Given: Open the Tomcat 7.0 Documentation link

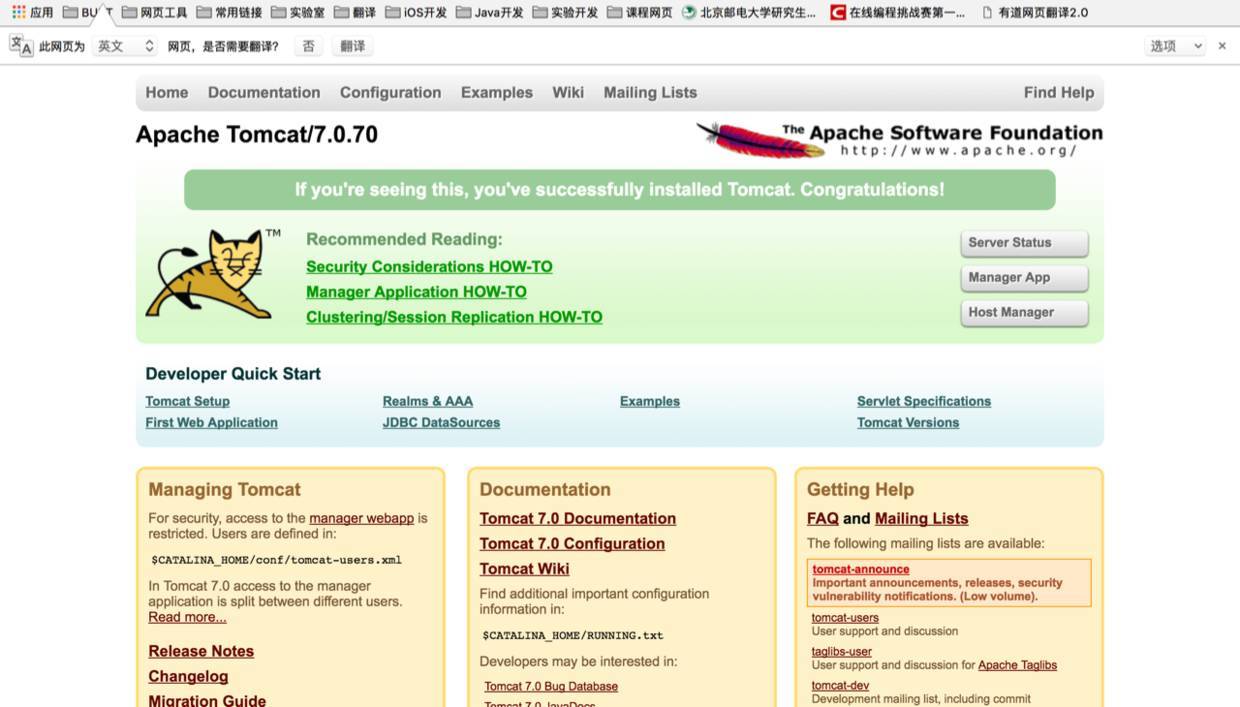Looking at the screenshot, I should coord(577,518).
